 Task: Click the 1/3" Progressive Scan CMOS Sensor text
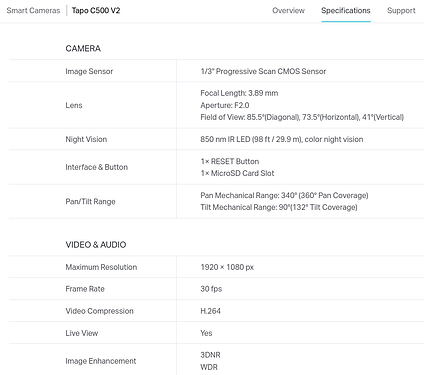coord(263,71)
